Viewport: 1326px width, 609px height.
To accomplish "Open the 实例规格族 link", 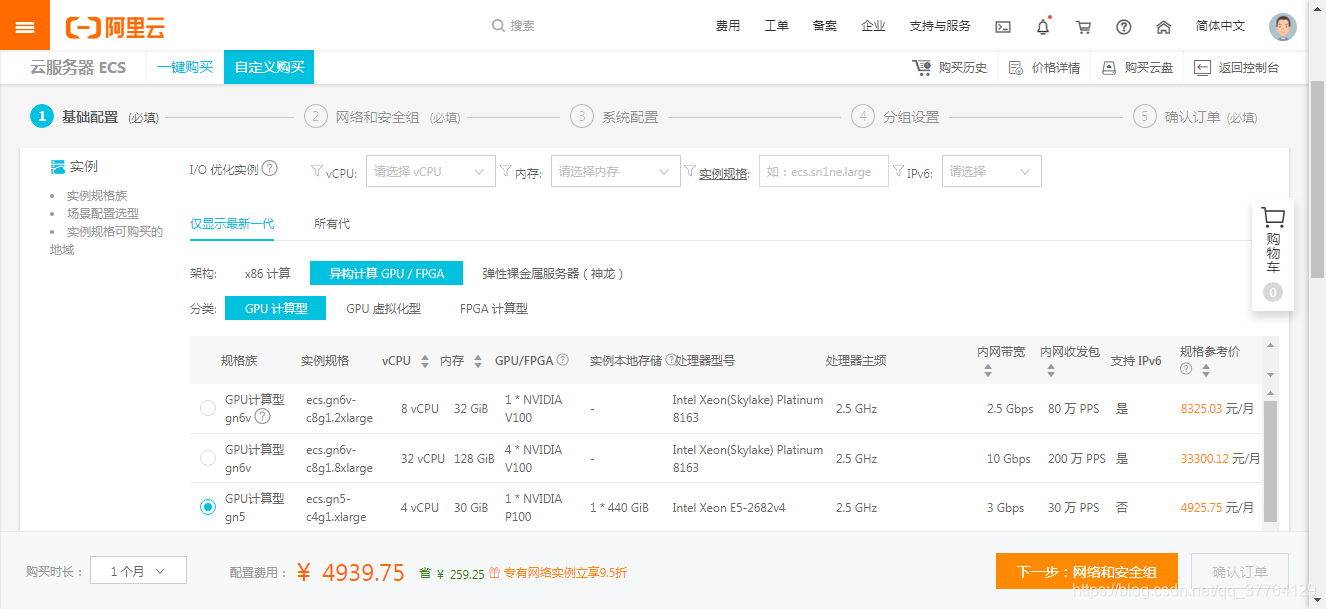I will pos(97,195).
